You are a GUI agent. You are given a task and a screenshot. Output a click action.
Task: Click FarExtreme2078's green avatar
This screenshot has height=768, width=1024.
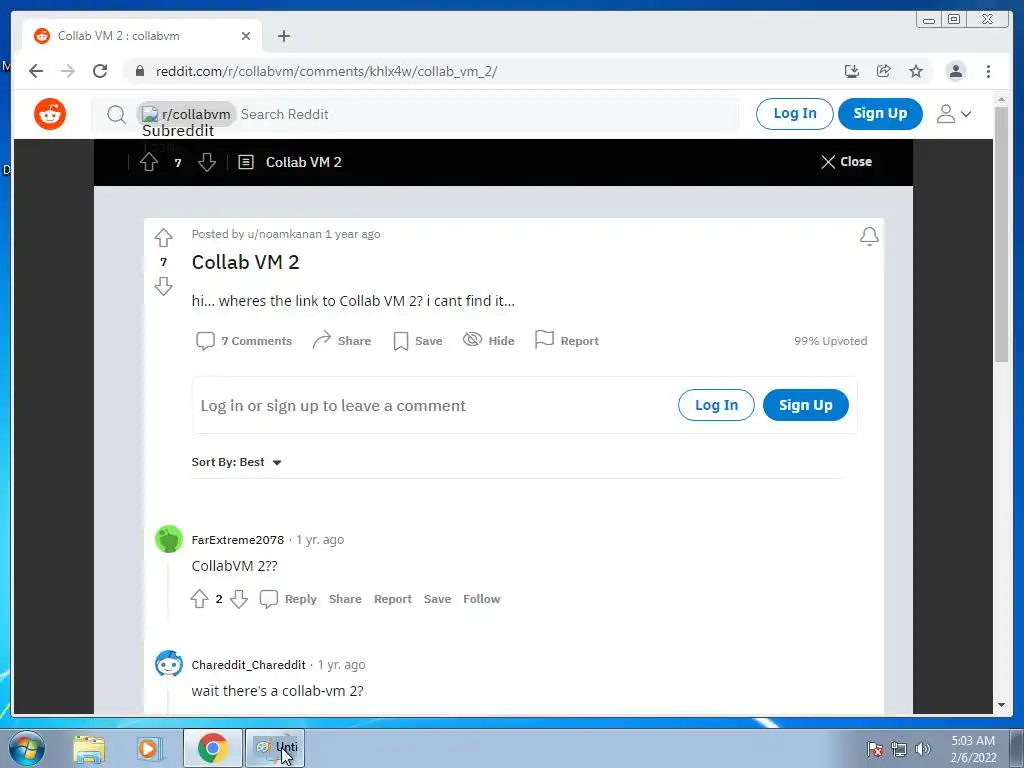[168, 539]
